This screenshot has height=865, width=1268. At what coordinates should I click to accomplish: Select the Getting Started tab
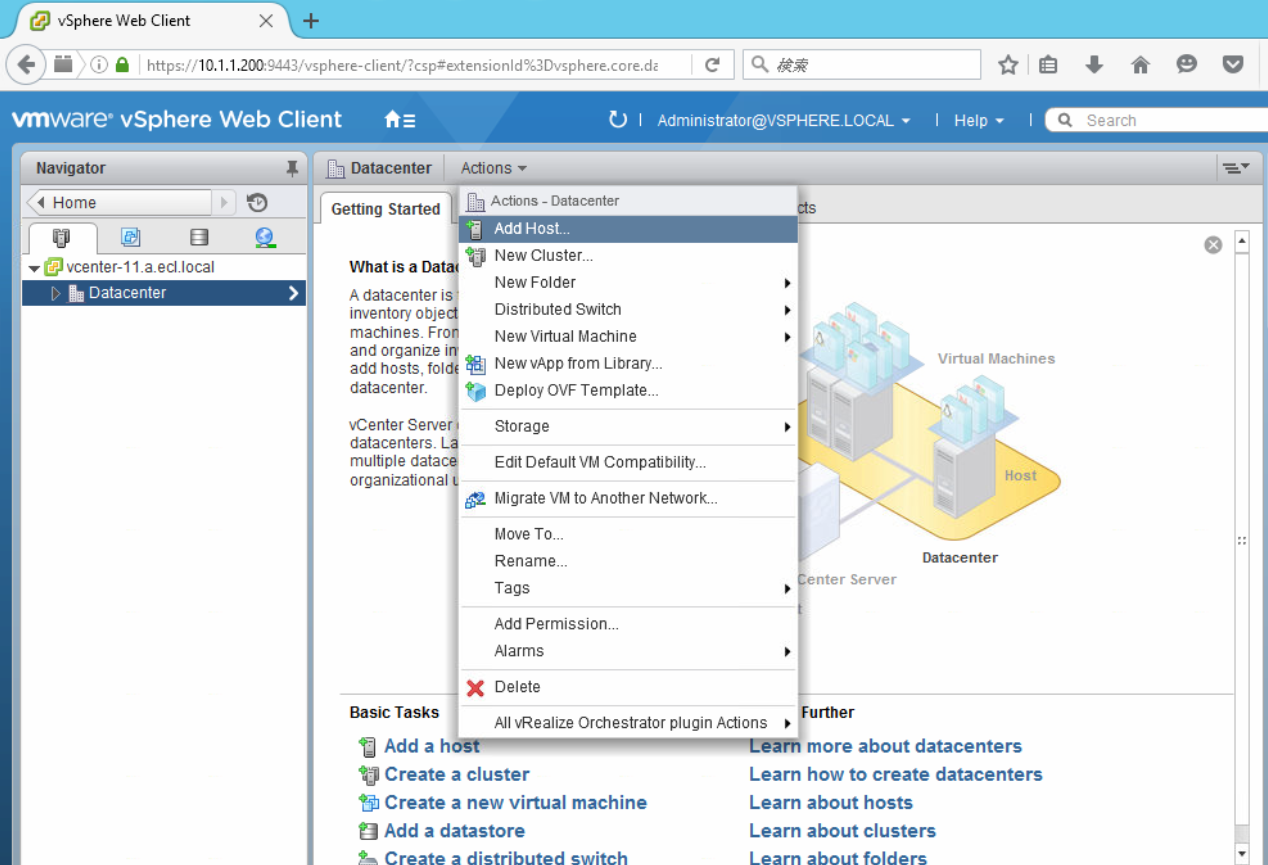[x=385, y=209]
